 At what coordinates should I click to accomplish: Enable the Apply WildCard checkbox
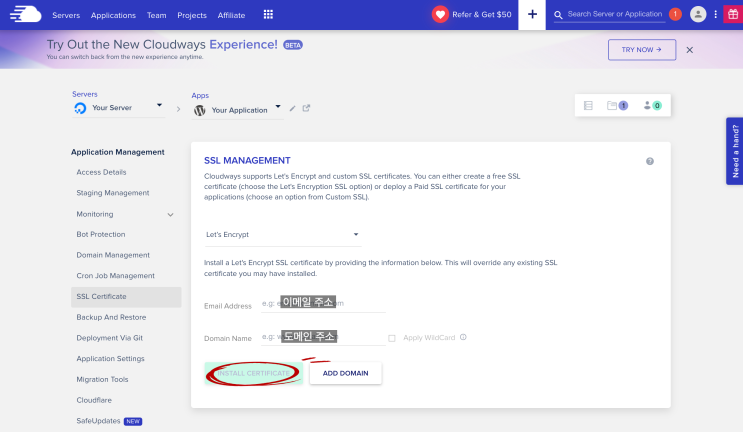(x=391, y=338)
